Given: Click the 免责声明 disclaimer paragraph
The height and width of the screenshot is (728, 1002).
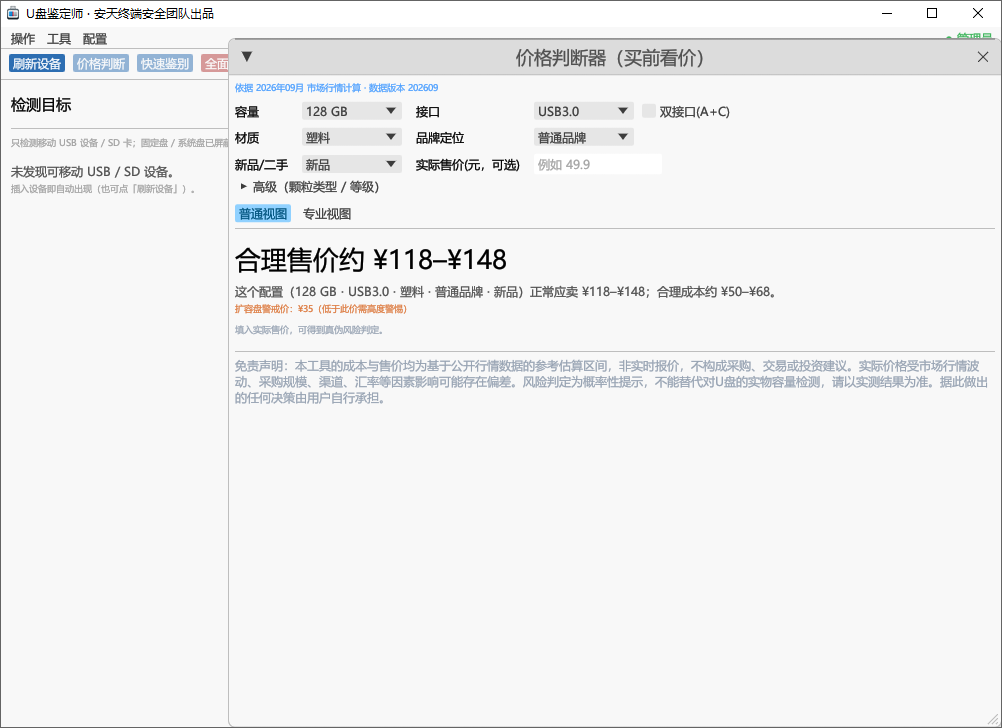Looking at the screenshot, I should pos(612,382).
